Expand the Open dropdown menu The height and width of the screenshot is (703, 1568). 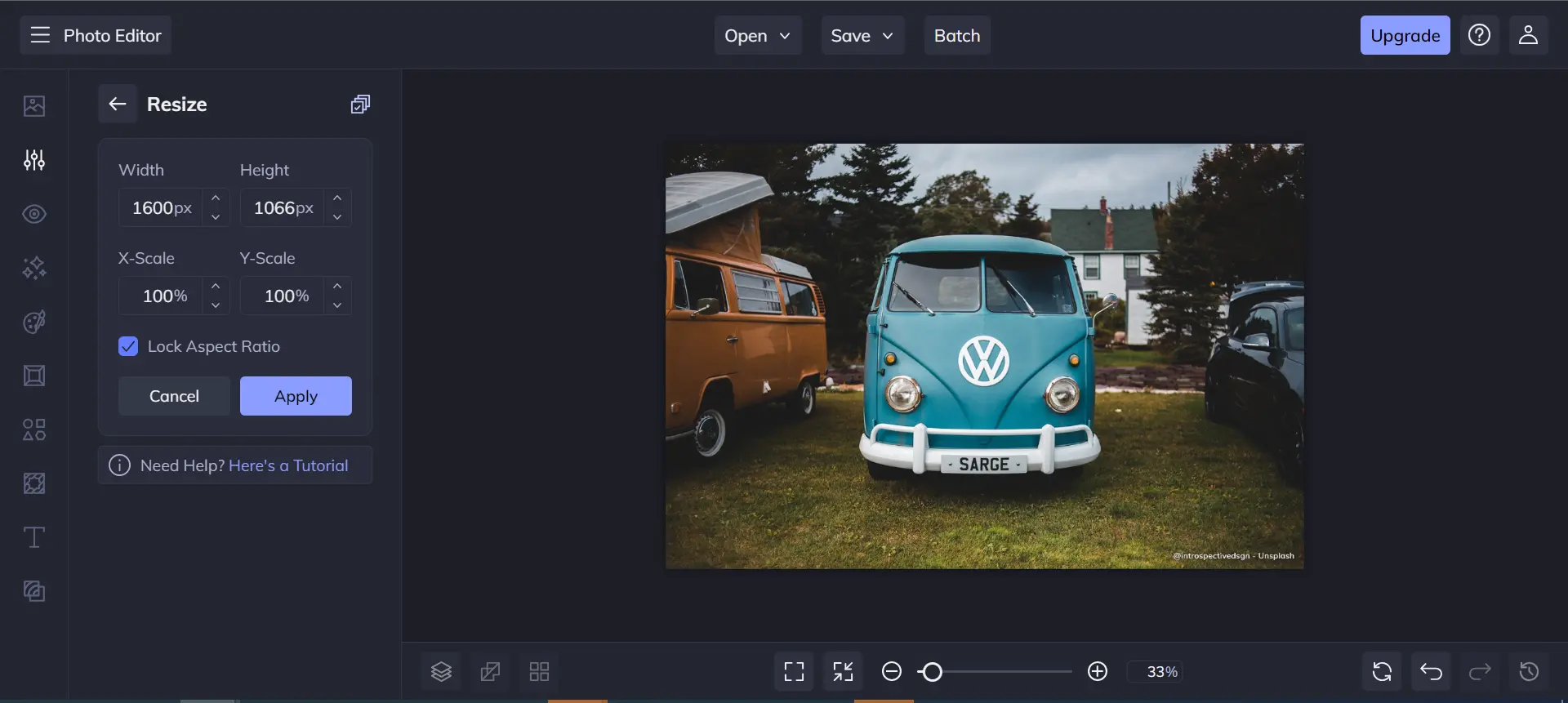[757, 35]
